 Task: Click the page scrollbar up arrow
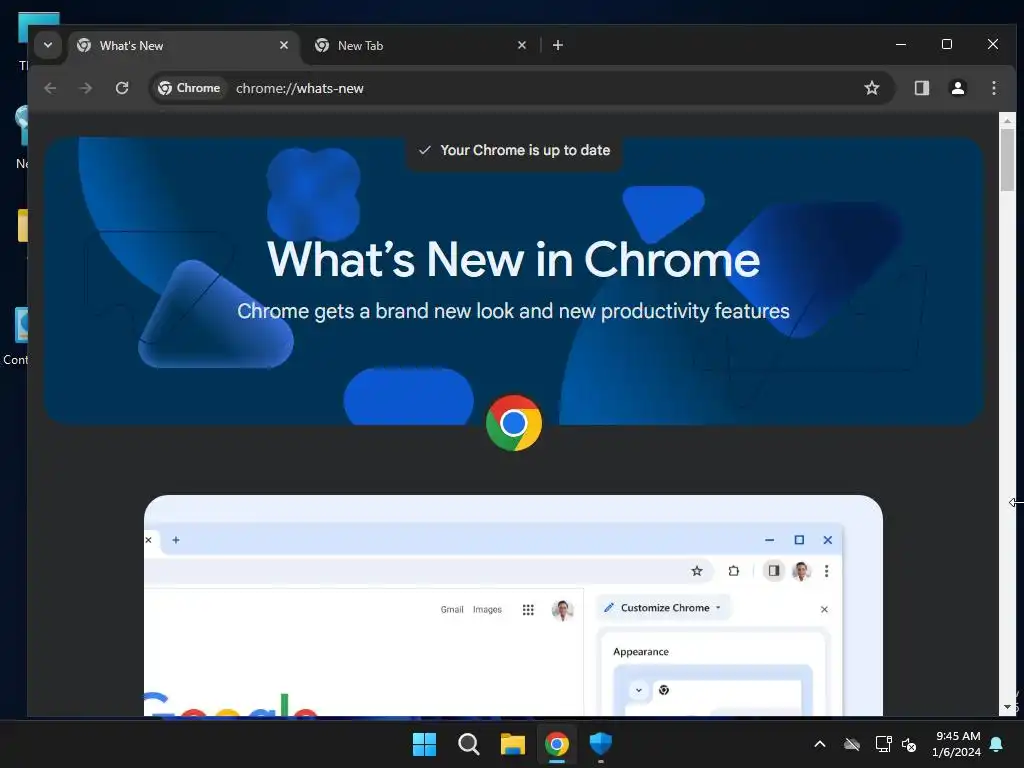pyautogui.click(x=1007, y=120)
